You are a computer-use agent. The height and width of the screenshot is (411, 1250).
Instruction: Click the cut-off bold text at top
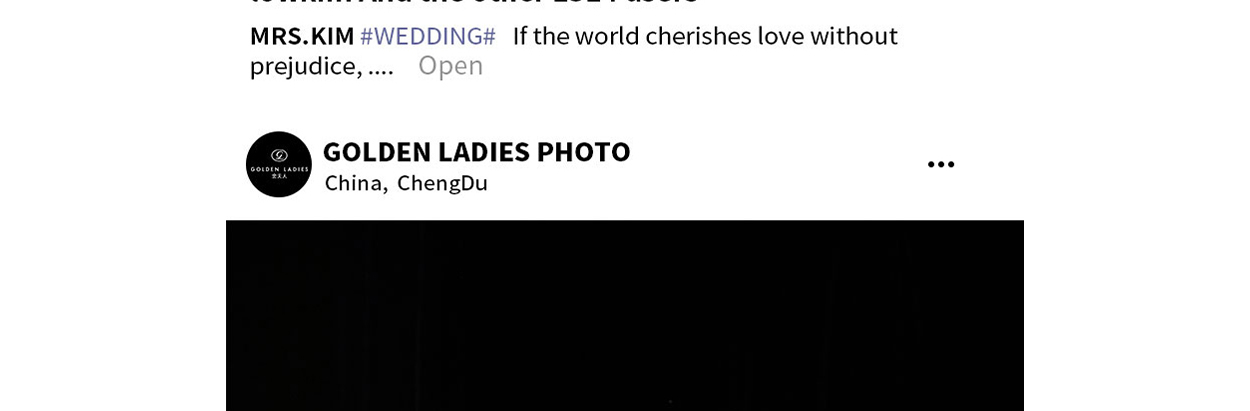coord(474,4)
